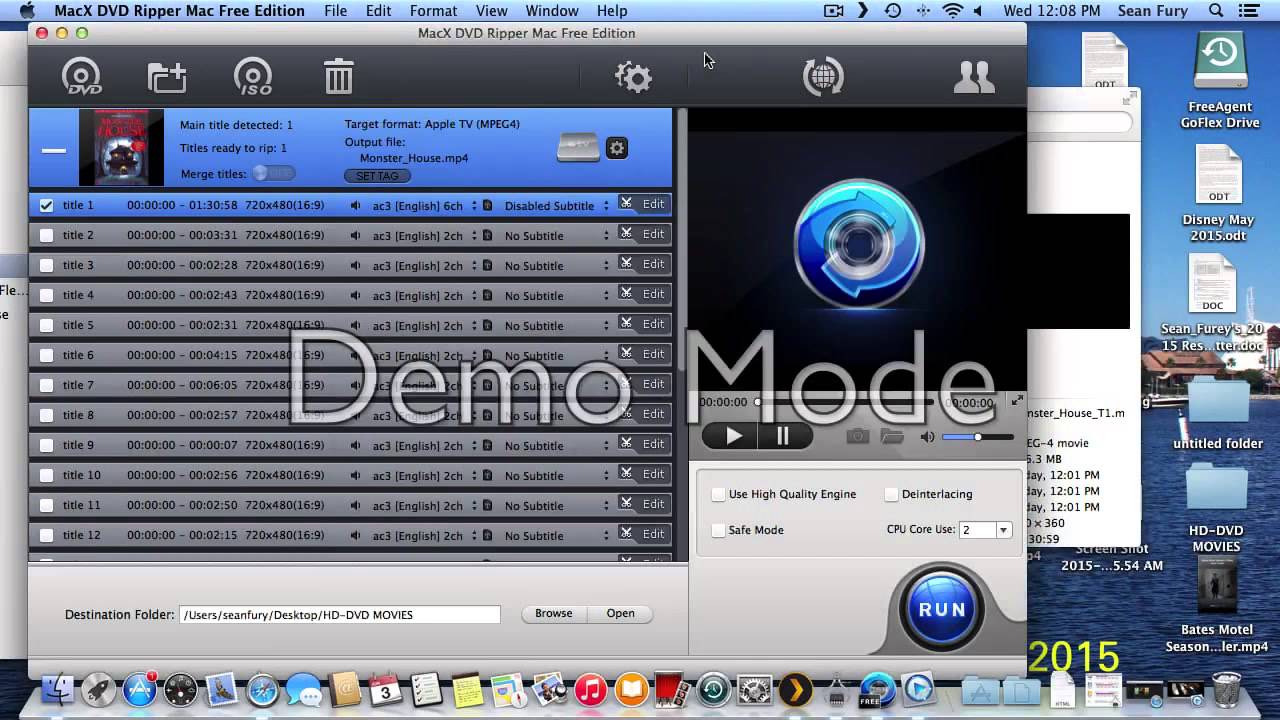Open the snapshot folder icon under the preview
This screenshot has height=720, width=1280.
click(892, 436)
